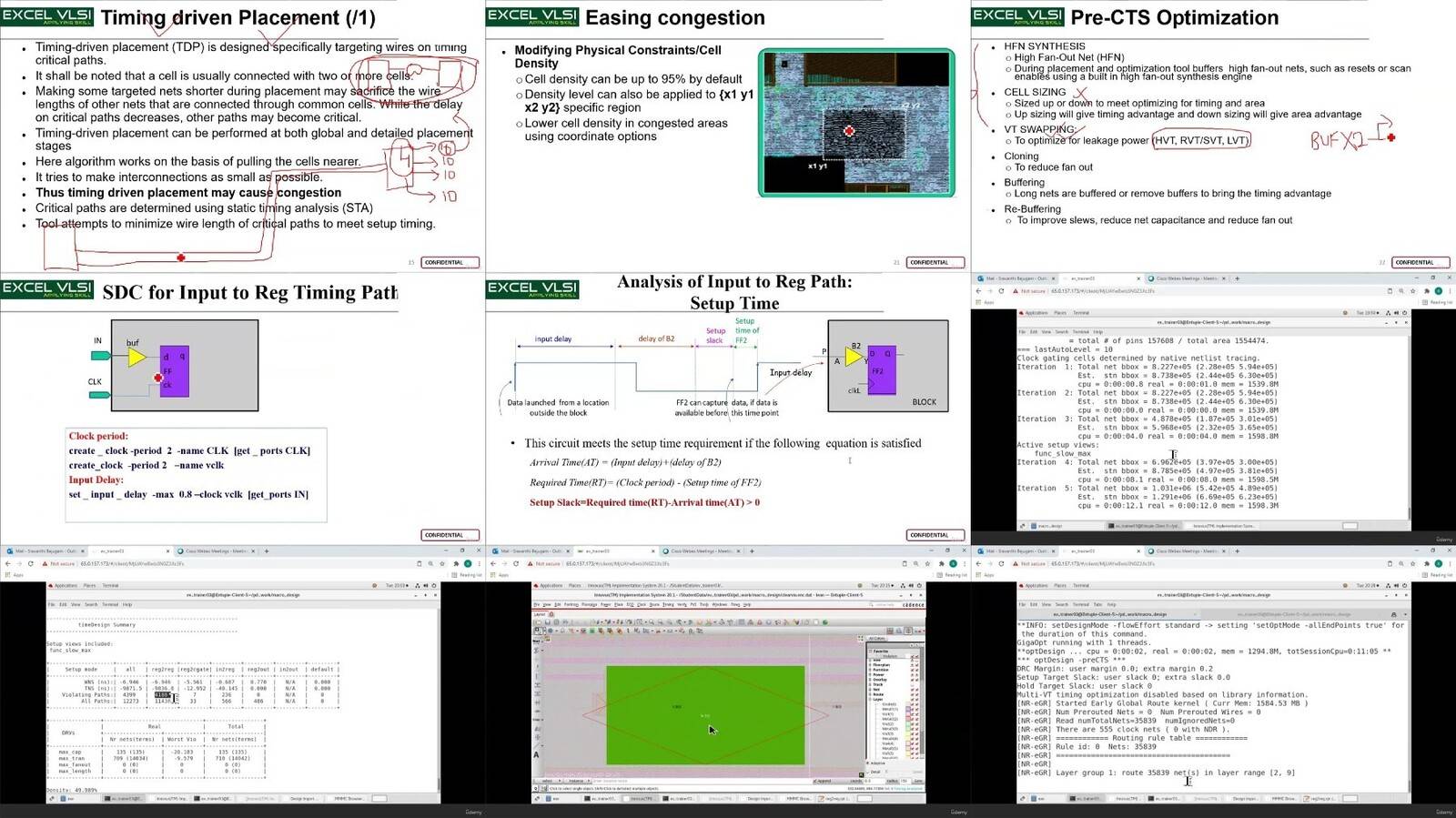1456x818 pixels.
Task: Click 'Not secure' label in timeDesign Summary browser
Action: tap(63, 563)
